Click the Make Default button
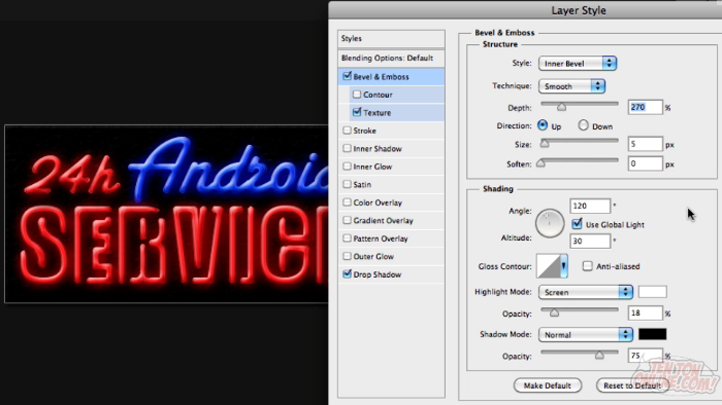722x405 pixels. pos(547,385)
